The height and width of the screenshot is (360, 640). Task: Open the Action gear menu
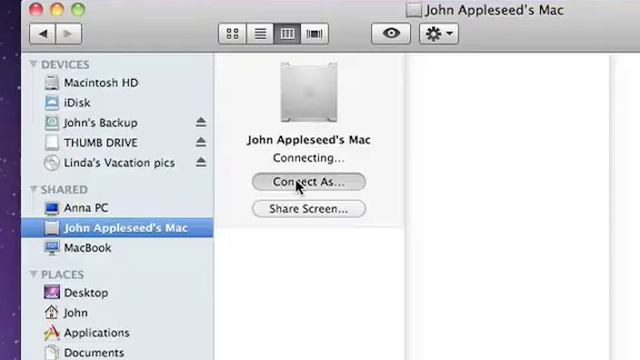(x=439, y=33)
